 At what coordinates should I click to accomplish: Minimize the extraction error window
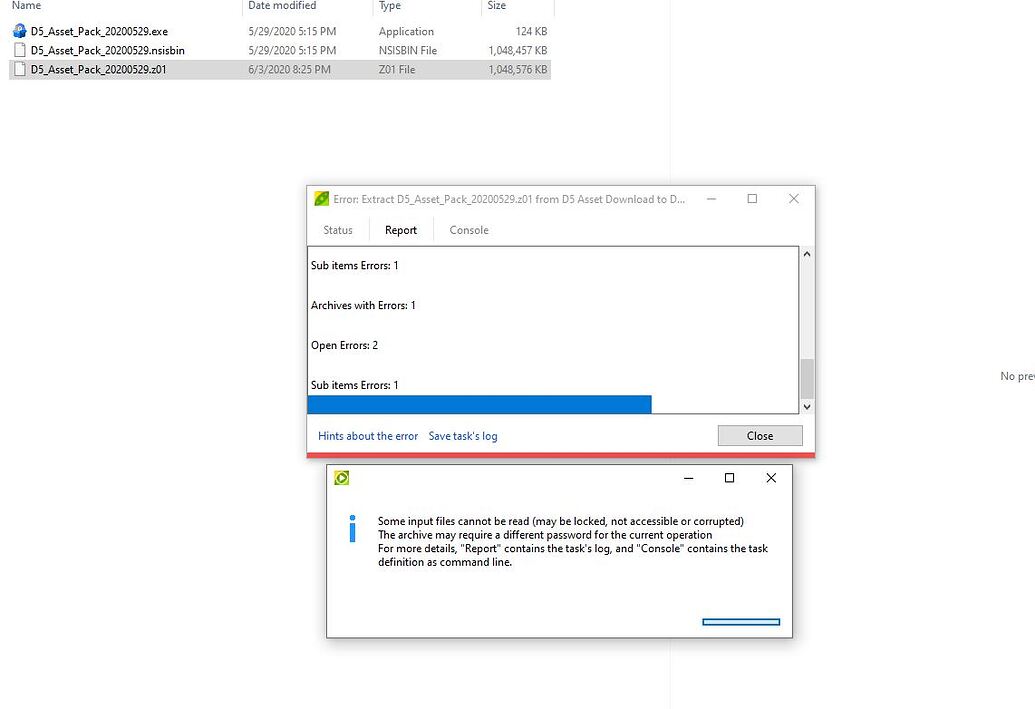tap(711, 199)
